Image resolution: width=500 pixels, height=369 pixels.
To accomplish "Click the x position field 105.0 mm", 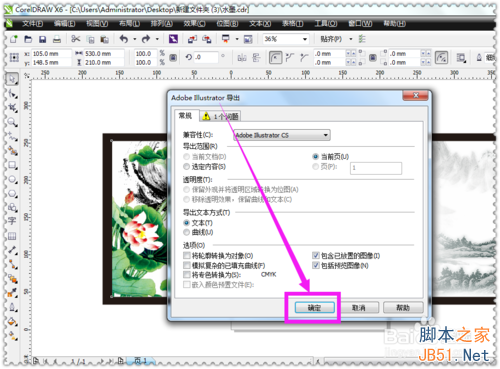I will click(x=51, y=54).
